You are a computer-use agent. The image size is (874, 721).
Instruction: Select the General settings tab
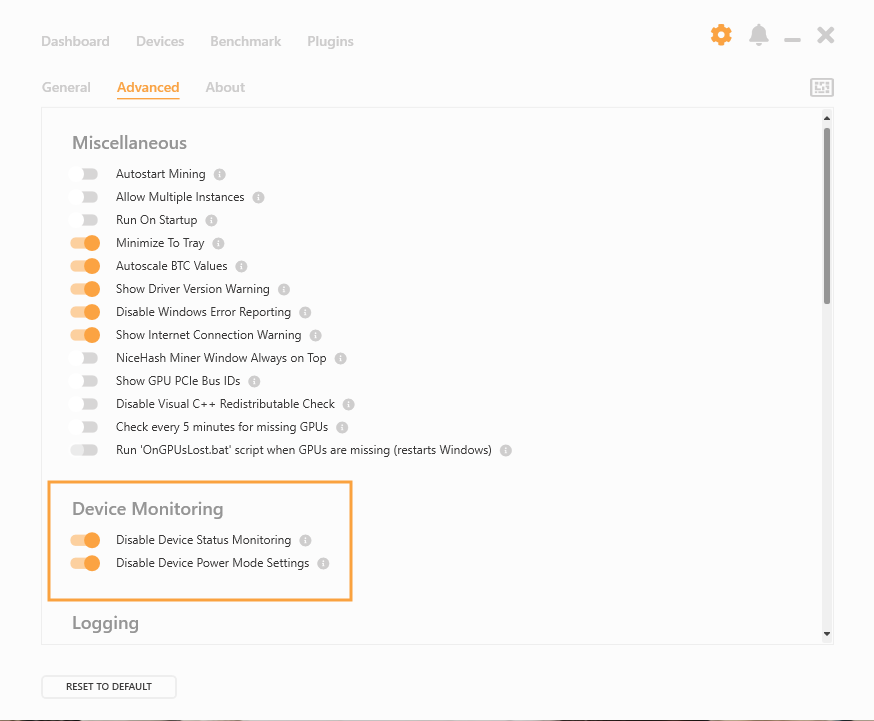click(66, 87)
